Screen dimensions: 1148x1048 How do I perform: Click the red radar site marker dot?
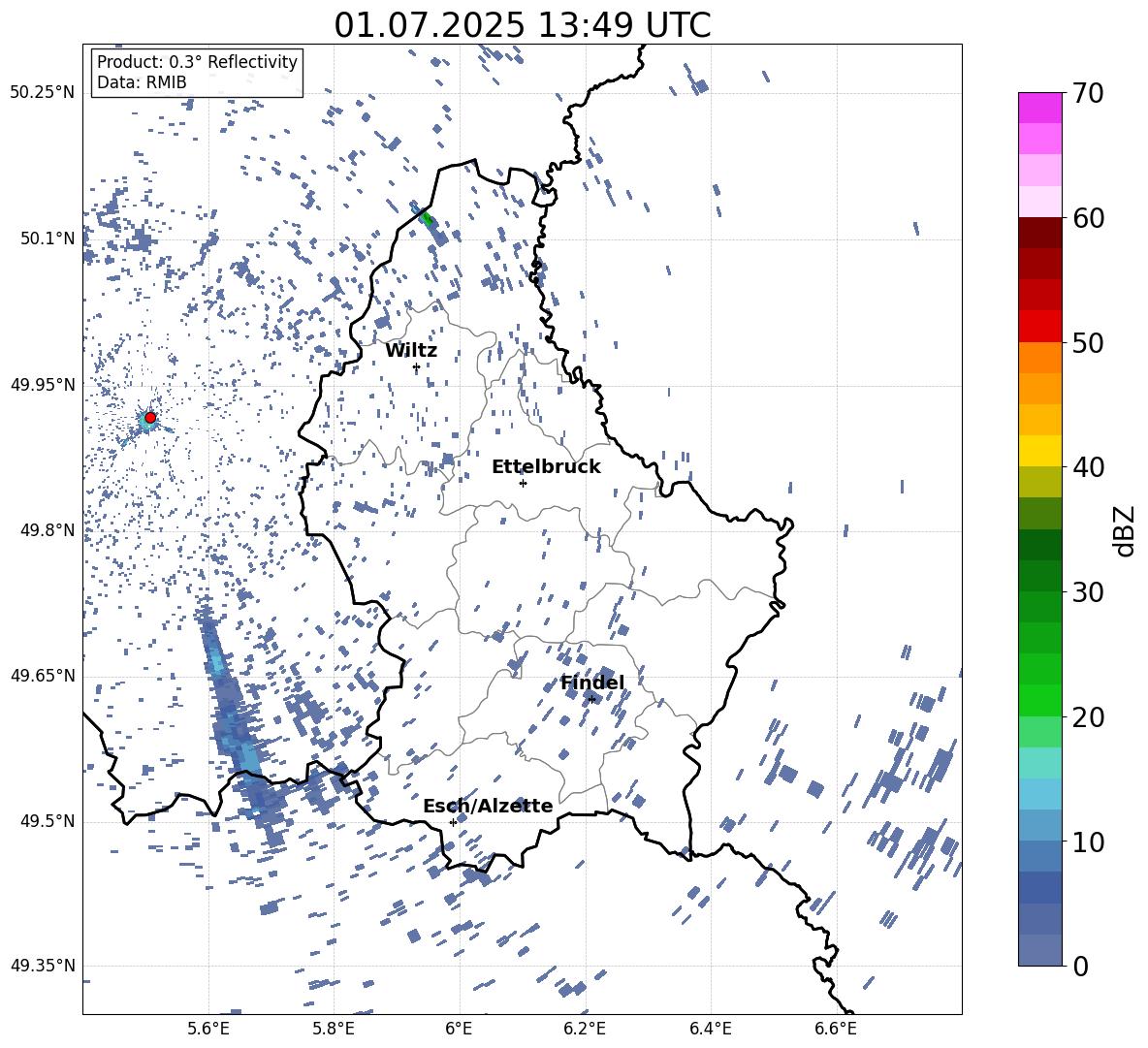150,418
